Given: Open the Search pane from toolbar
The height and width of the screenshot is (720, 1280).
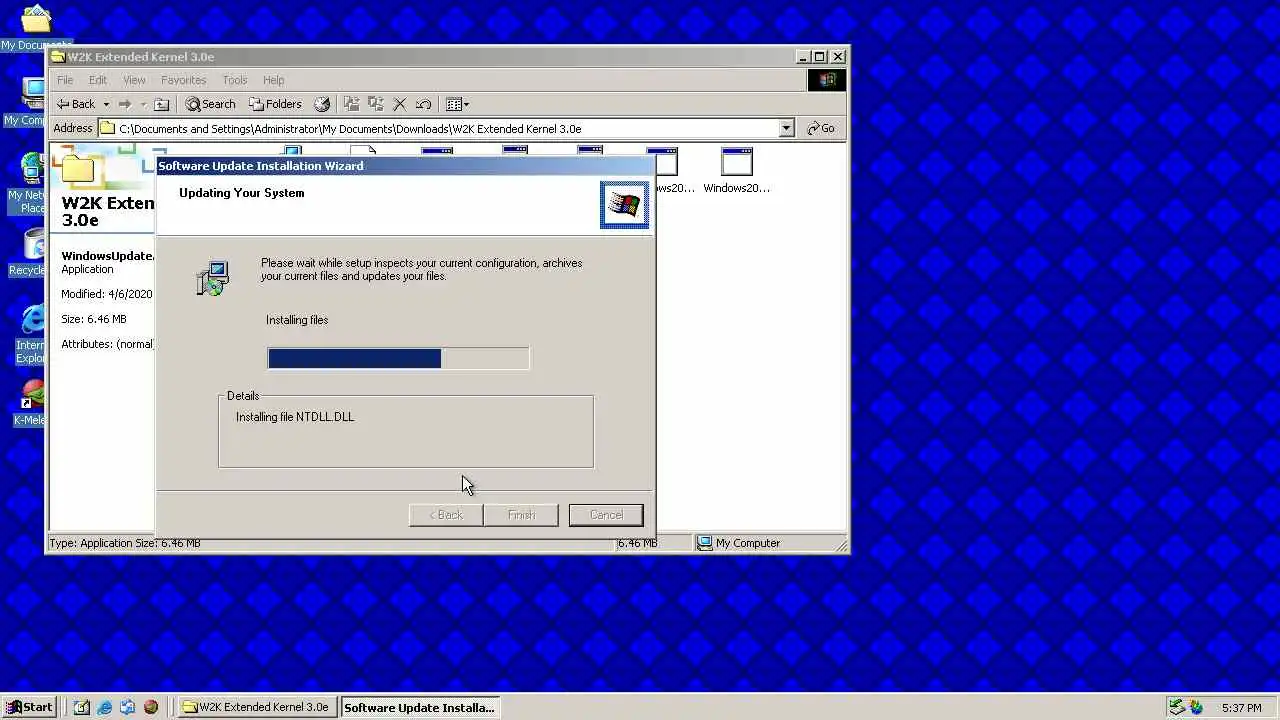Looking at the screenshot, I should tap(210, 104).
